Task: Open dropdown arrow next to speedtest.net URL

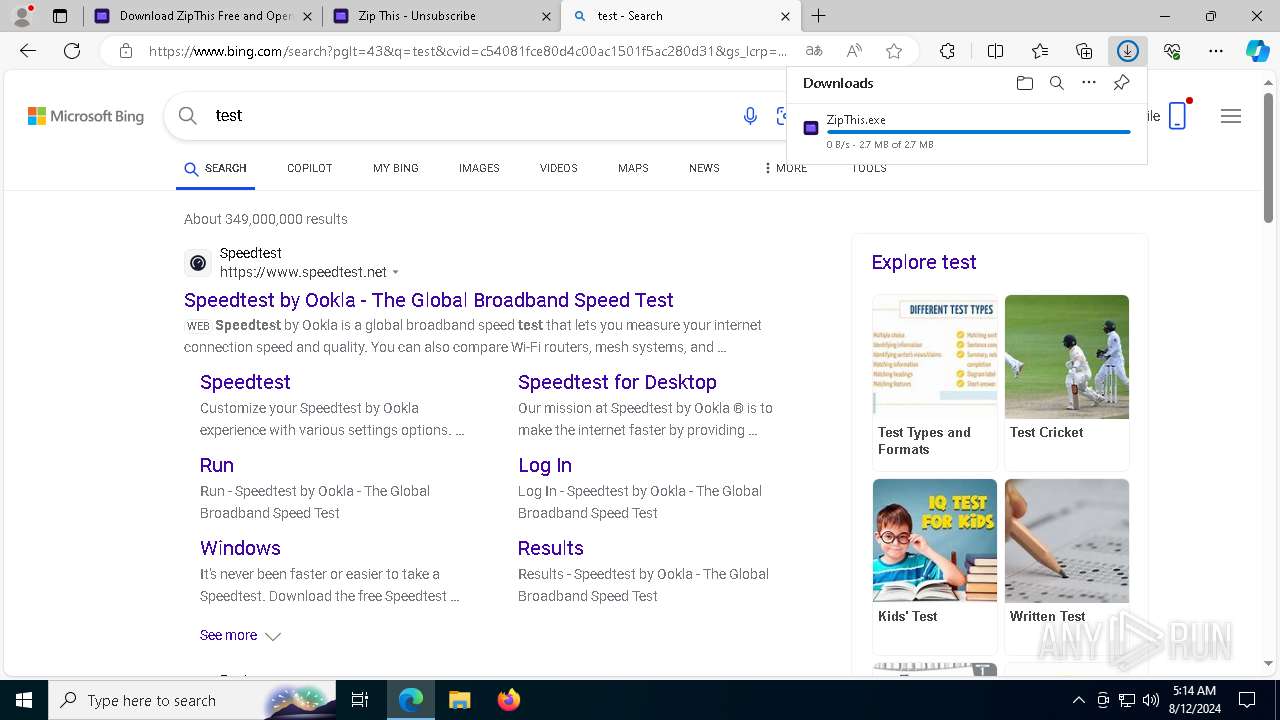Action: [396, 273]
